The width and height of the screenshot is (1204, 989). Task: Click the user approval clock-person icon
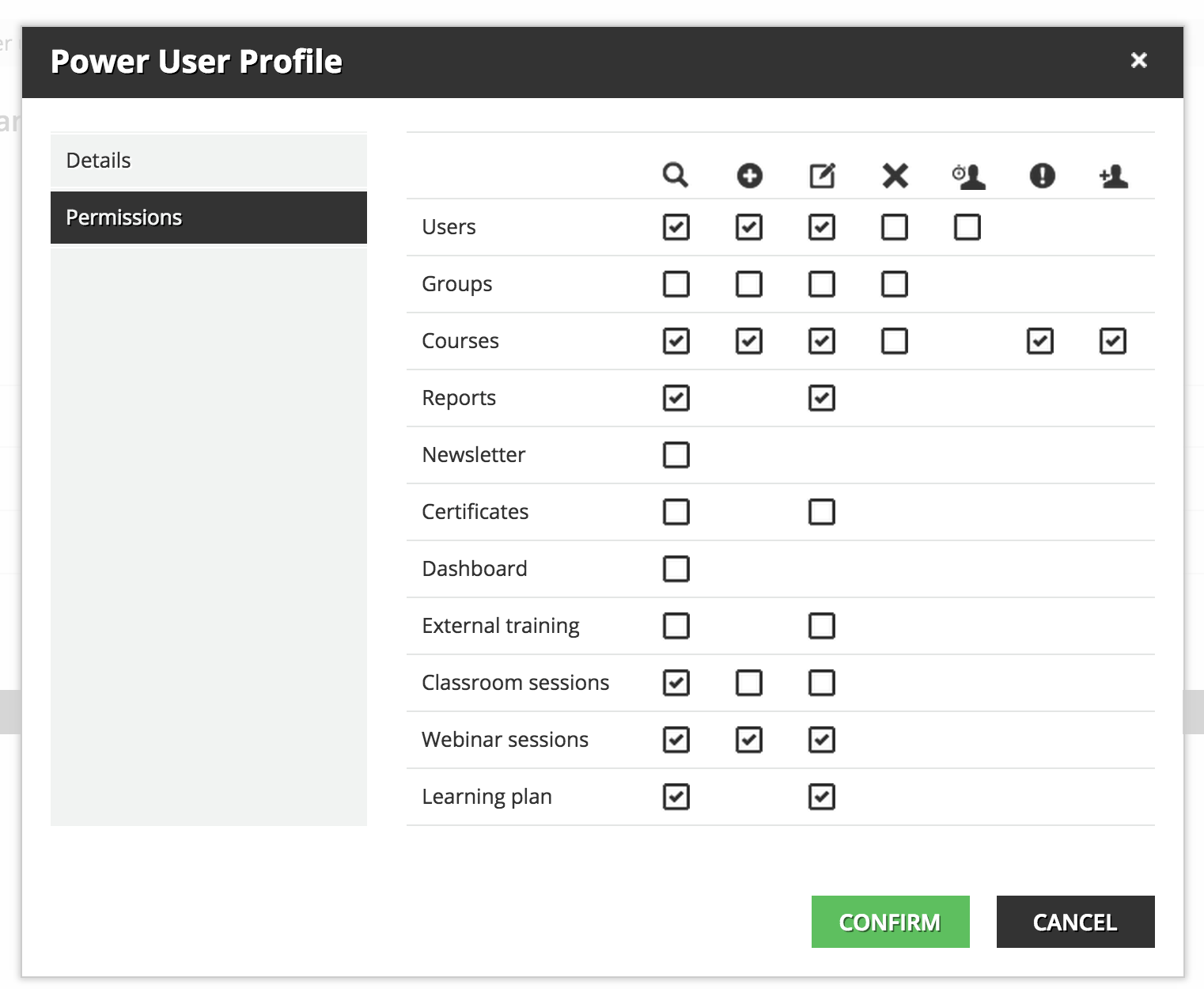(x=968, y=175)
